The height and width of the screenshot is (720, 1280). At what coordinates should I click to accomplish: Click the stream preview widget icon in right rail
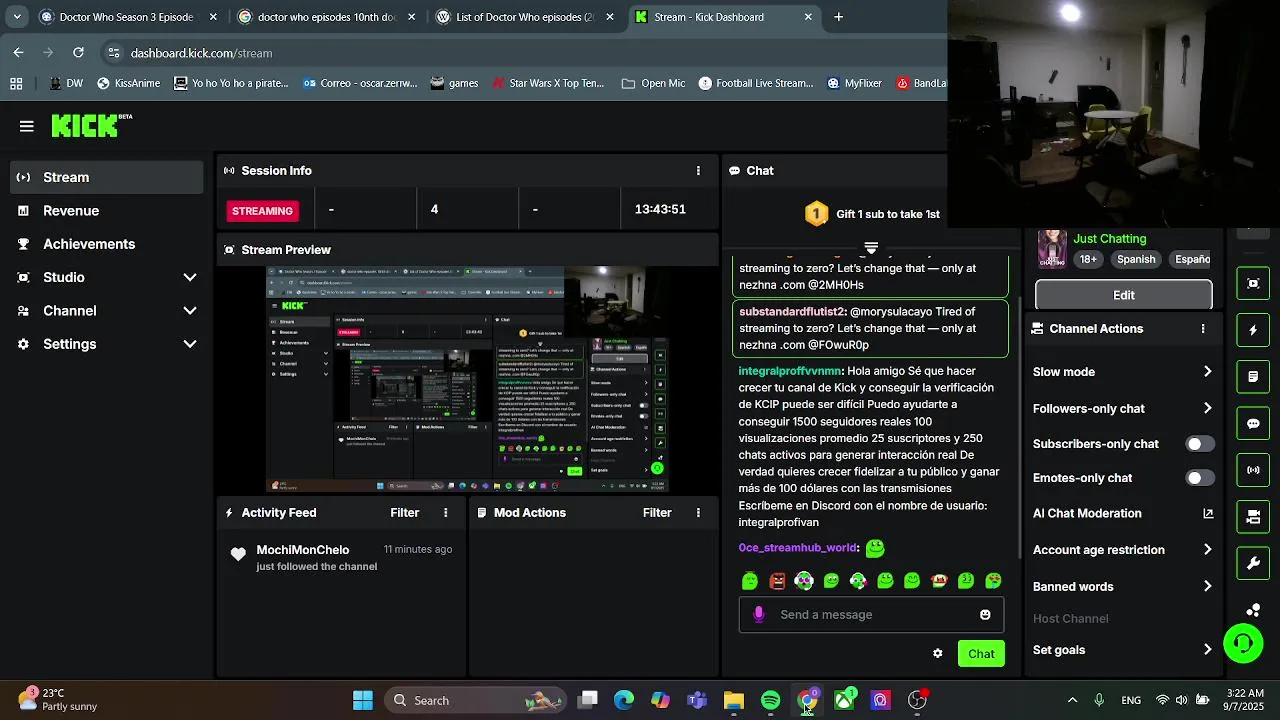(1253, 283)
